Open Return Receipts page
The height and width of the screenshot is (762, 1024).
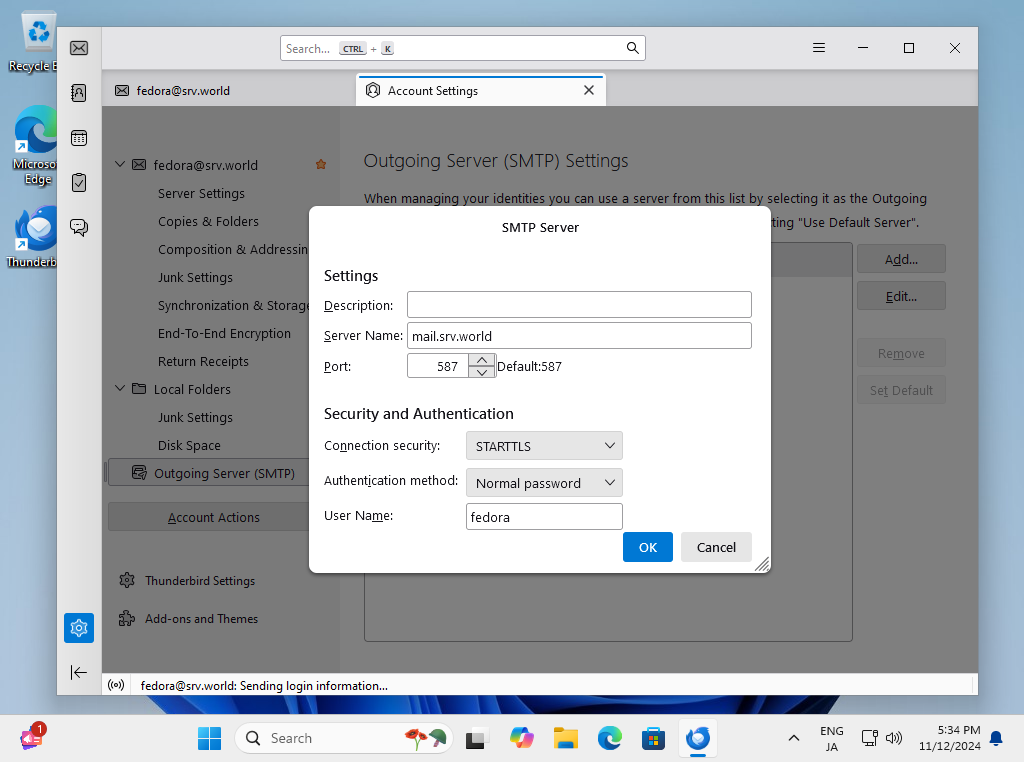(x=203, y=362)
